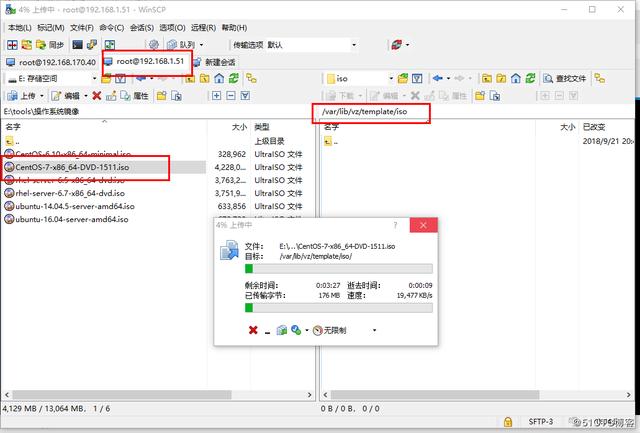The height and width of the screenshot is (433, 640).
Task: Refresh the local panel
Action: 234,79
